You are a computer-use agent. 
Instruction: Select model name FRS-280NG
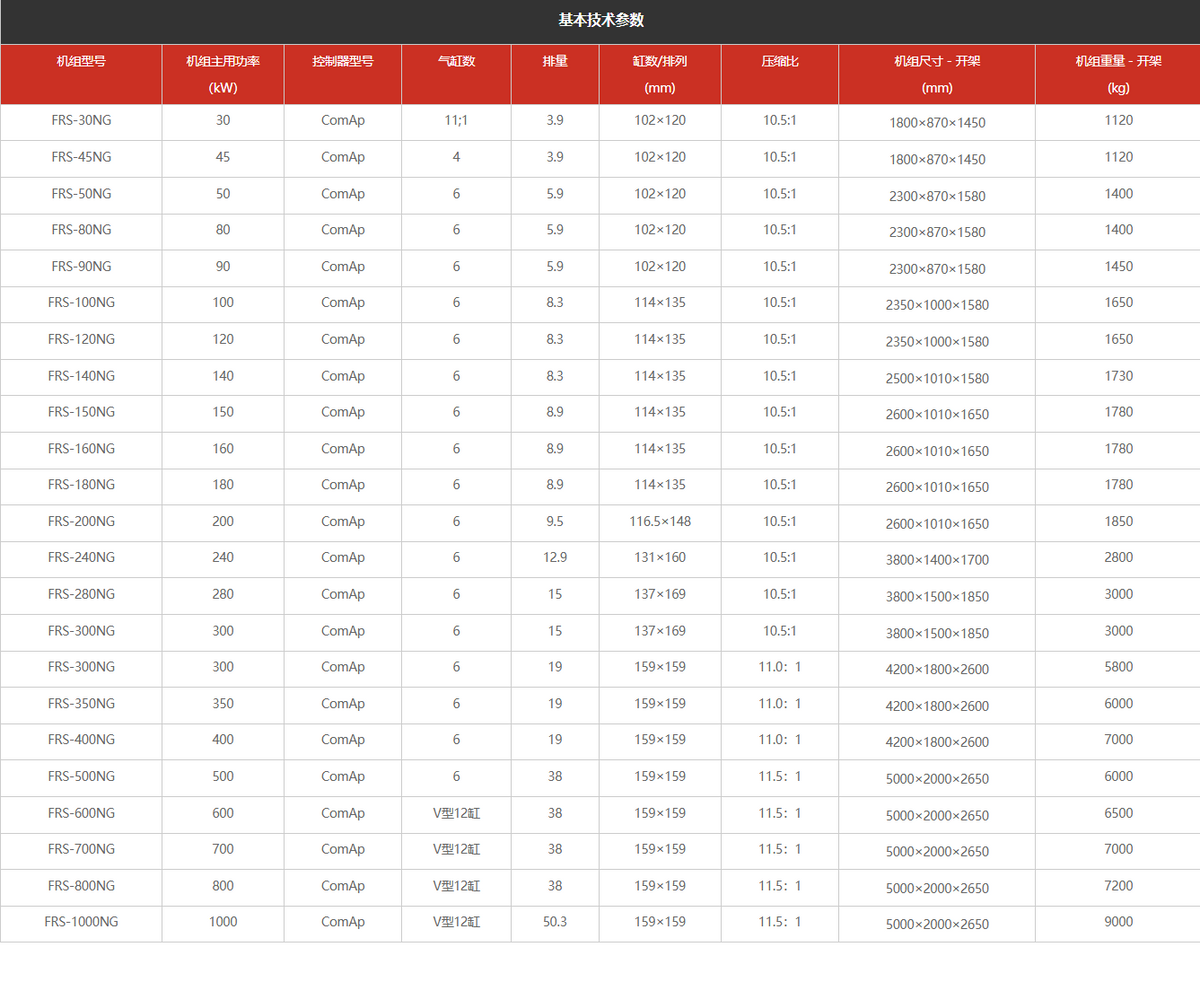[81, 594]
